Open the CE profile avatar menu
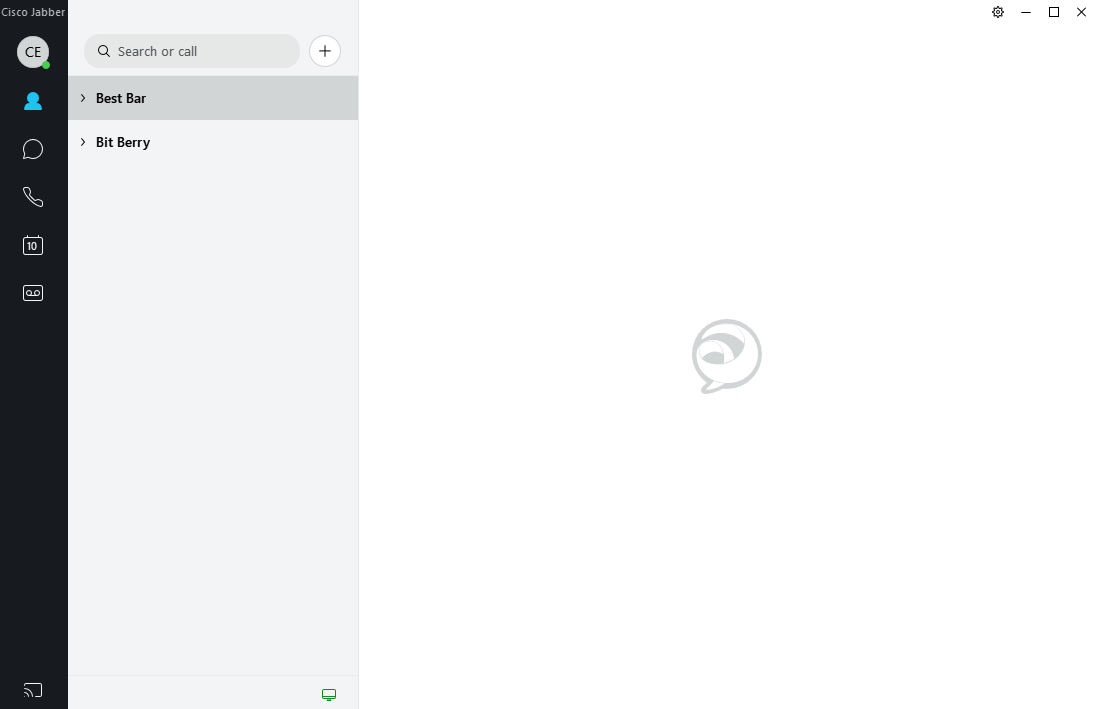The image size is (1093, 709). tap(33, 52)
